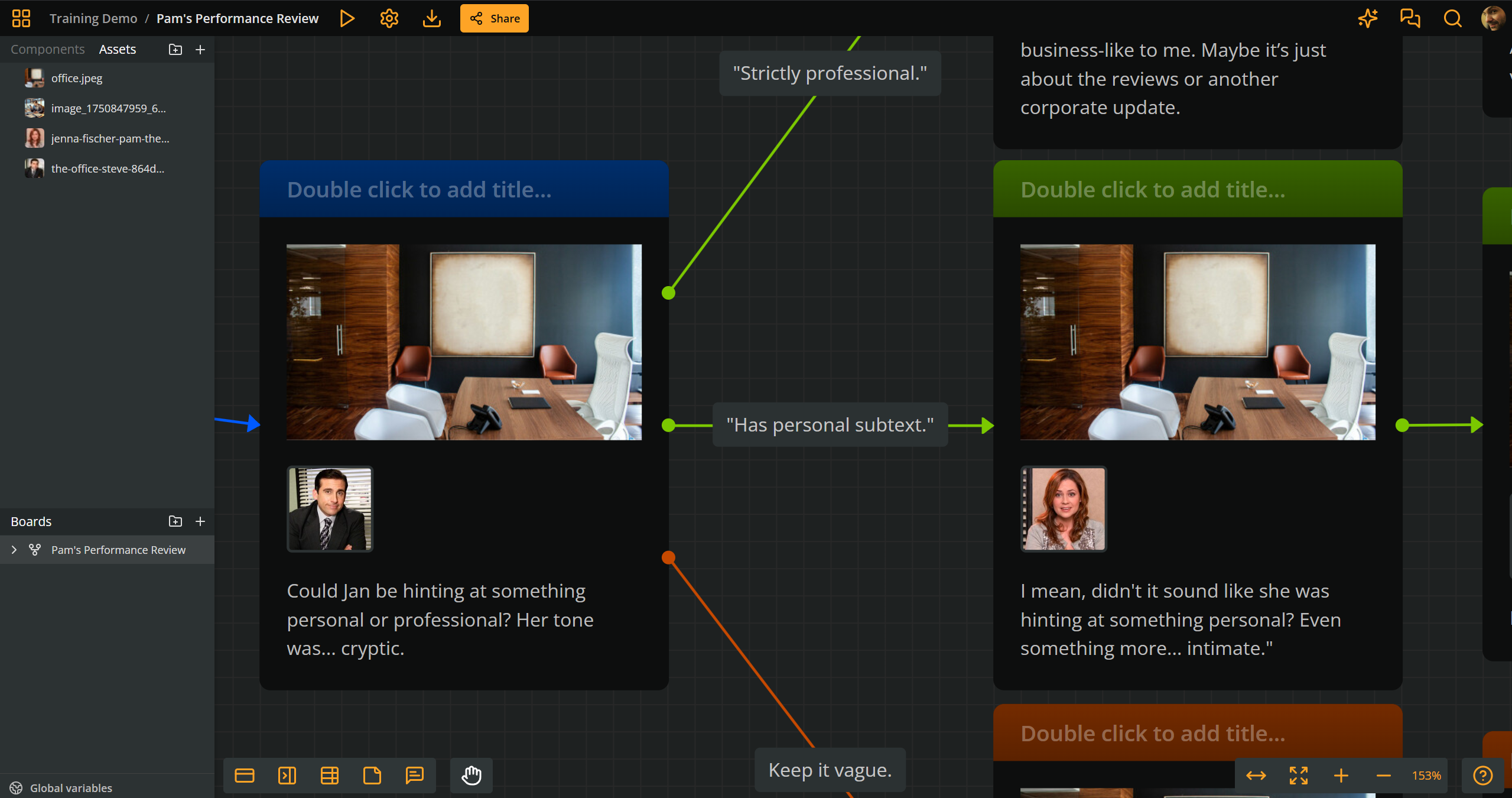Add a comment with the speech bubble icon

[415, 776]
